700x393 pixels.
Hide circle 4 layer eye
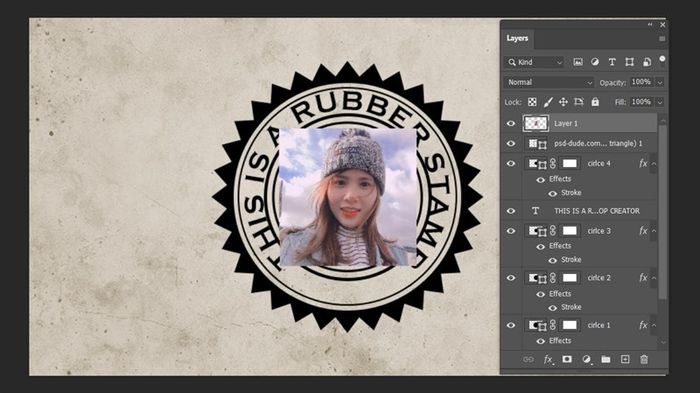click(x=511, y=163)
